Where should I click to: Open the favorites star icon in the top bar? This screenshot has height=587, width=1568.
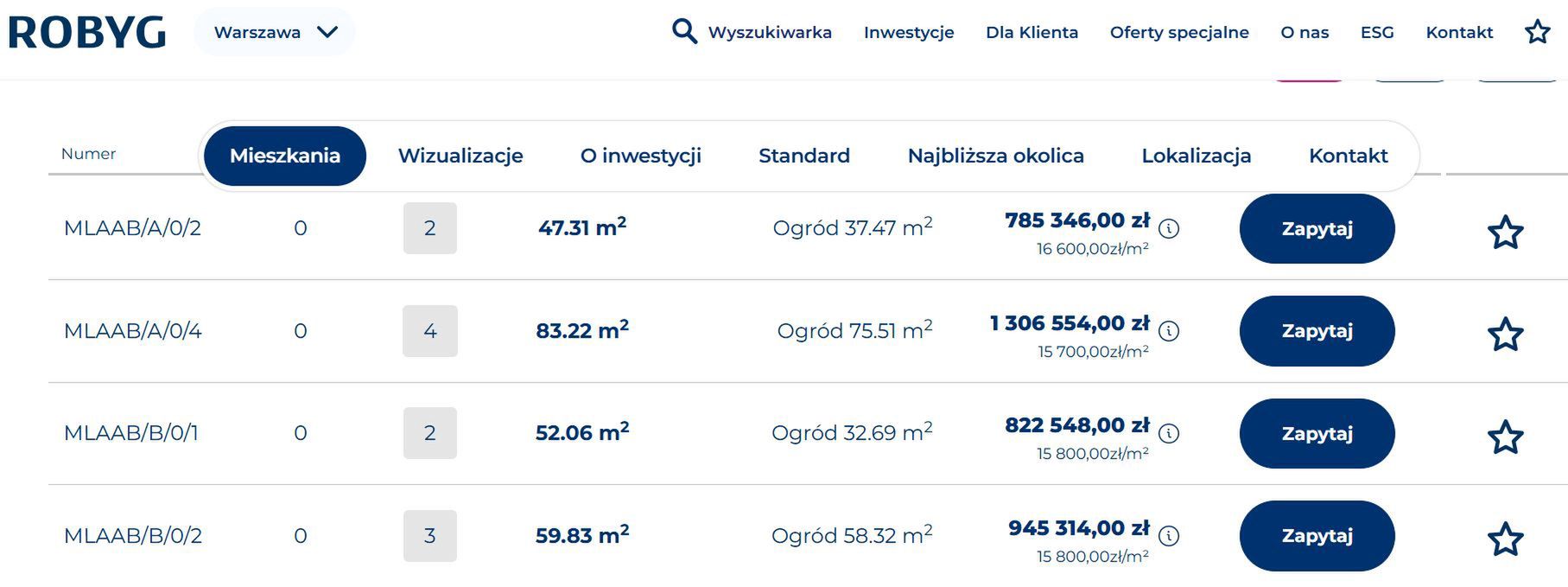pos(1537,31)
